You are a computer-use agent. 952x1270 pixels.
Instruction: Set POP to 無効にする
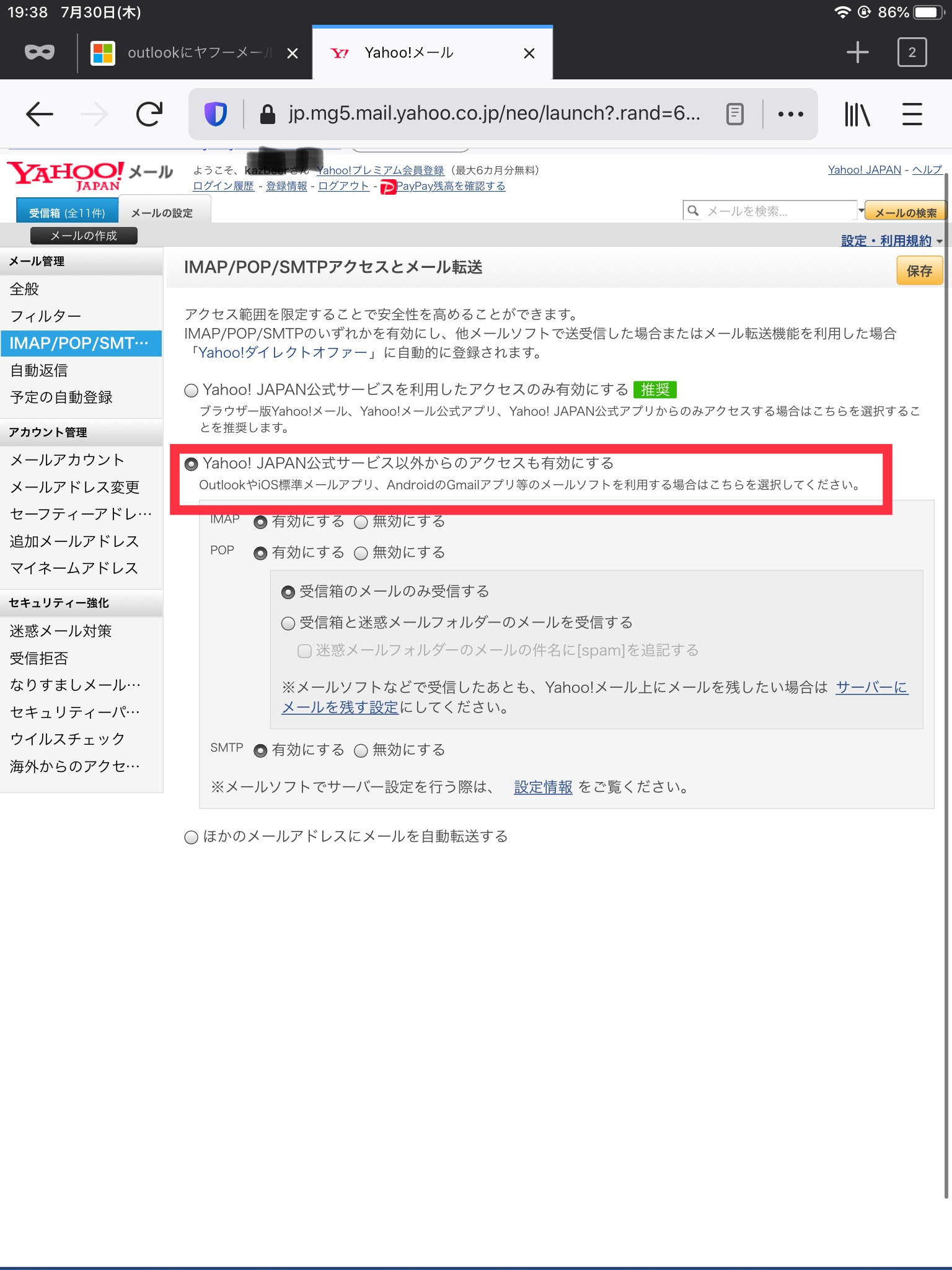[361, 553]
